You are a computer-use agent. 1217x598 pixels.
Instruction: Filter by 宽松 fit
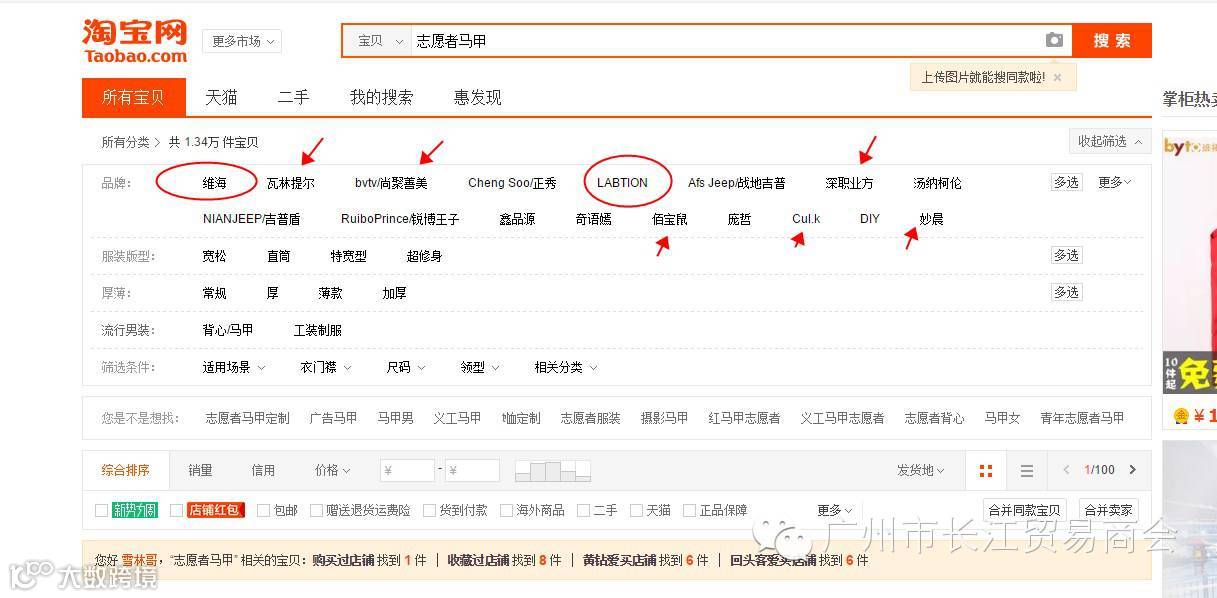pos(214,257)
